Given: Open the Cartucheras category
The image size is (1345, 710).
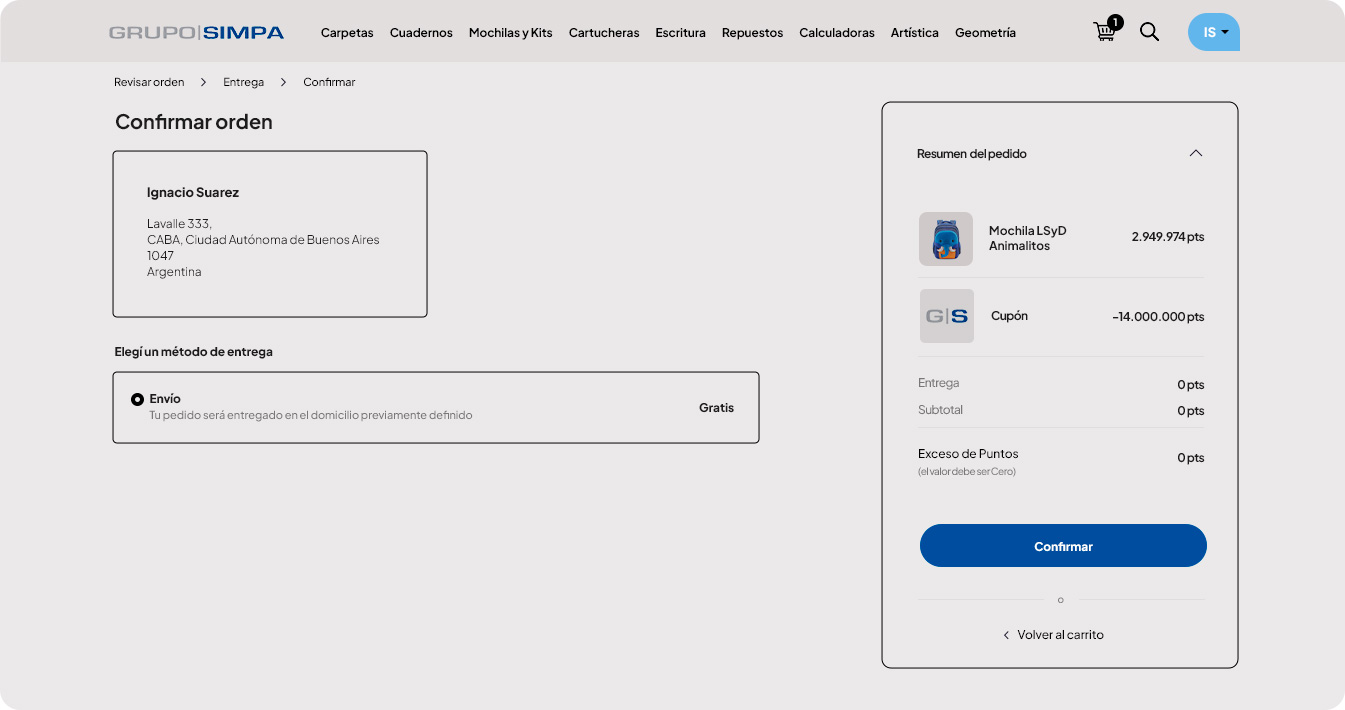Looking at the screenshot, I should click(604, 33).
